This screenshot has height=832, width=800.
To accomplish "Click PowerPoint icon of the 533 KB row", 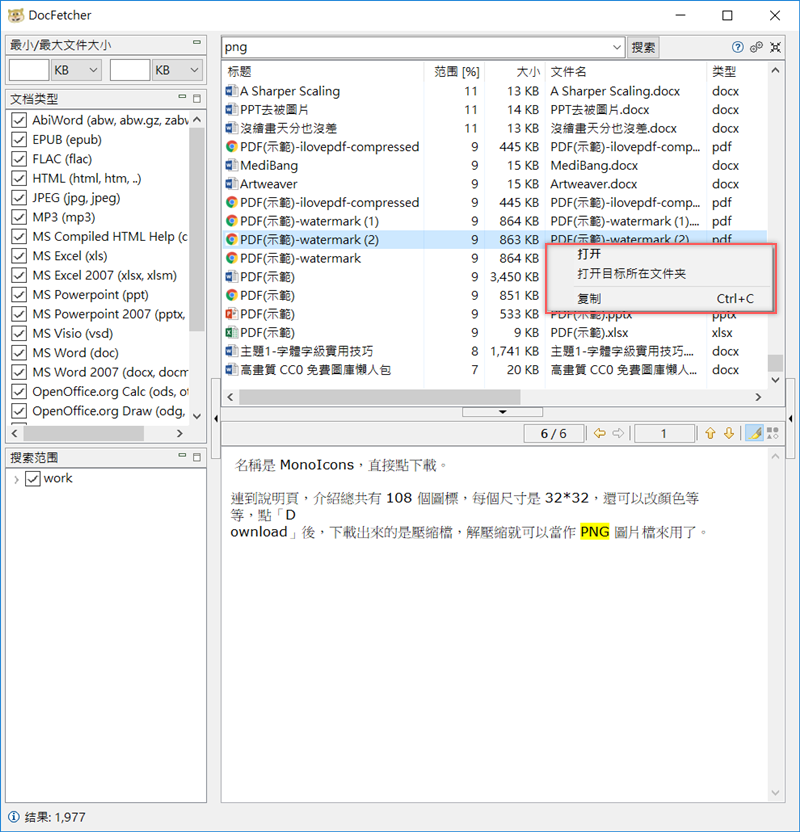I will pos(231,314).
